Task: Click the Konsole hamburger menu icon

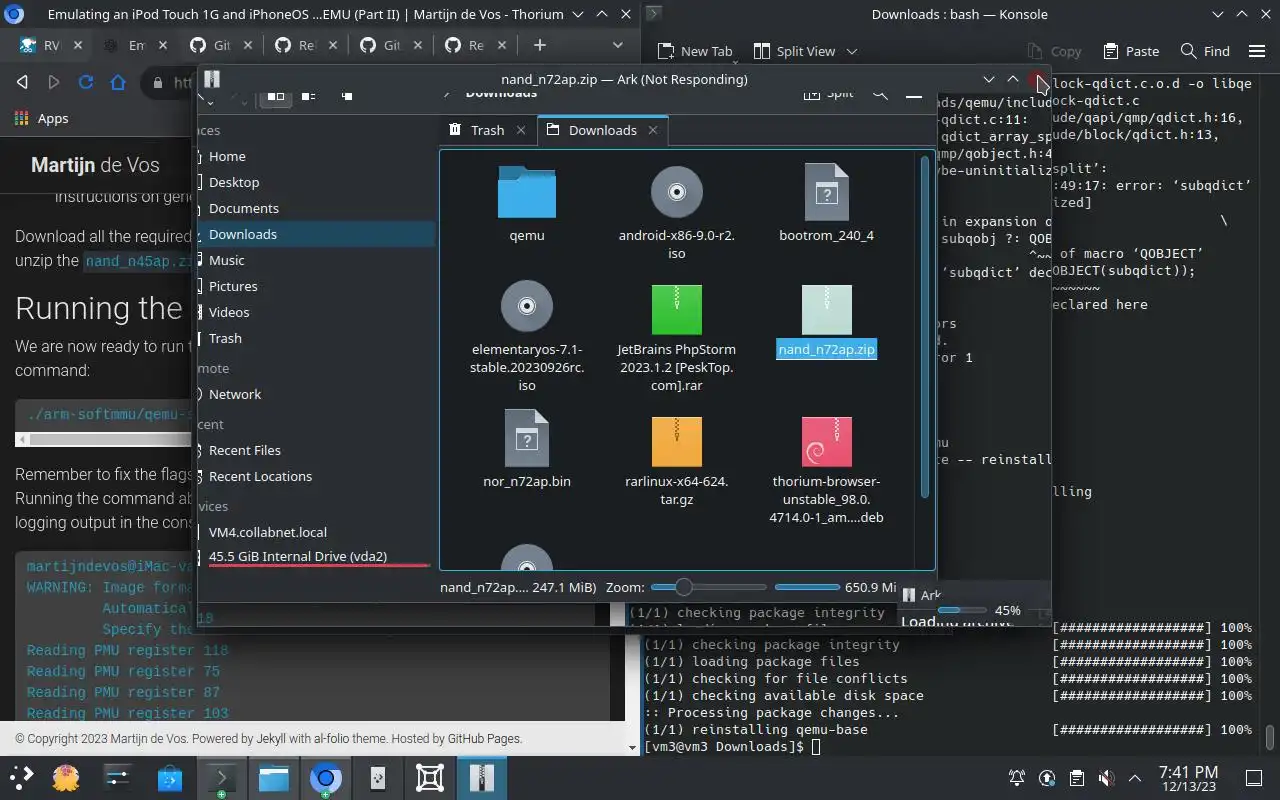Action: [1257, 51]
